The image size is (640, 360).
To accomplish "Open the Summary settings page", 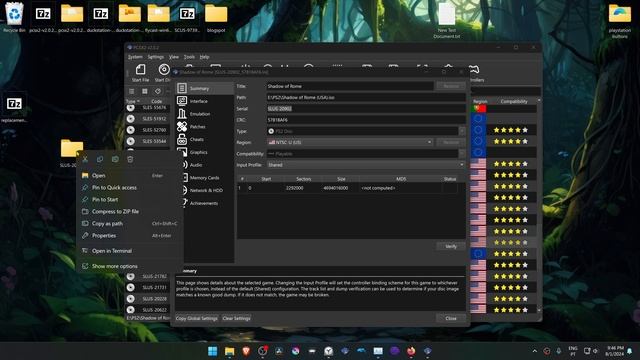I will tap(204, 89).
